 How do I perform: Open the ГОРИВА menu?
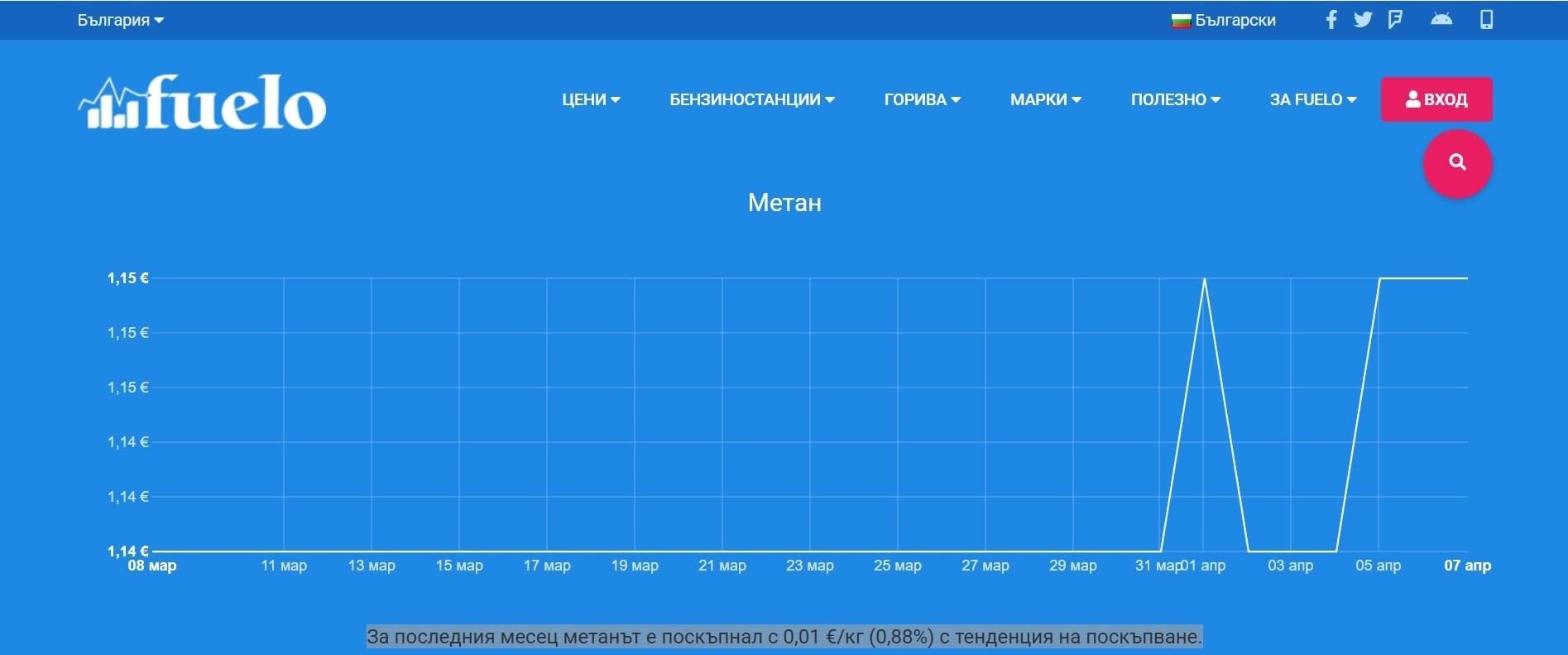[922, 99]
